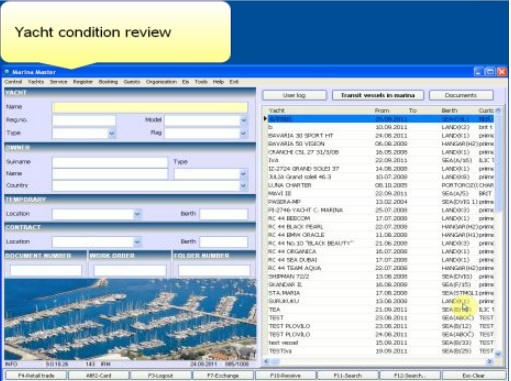Select the STA MARIA row

pyautogui.click(x=380, y=293)
